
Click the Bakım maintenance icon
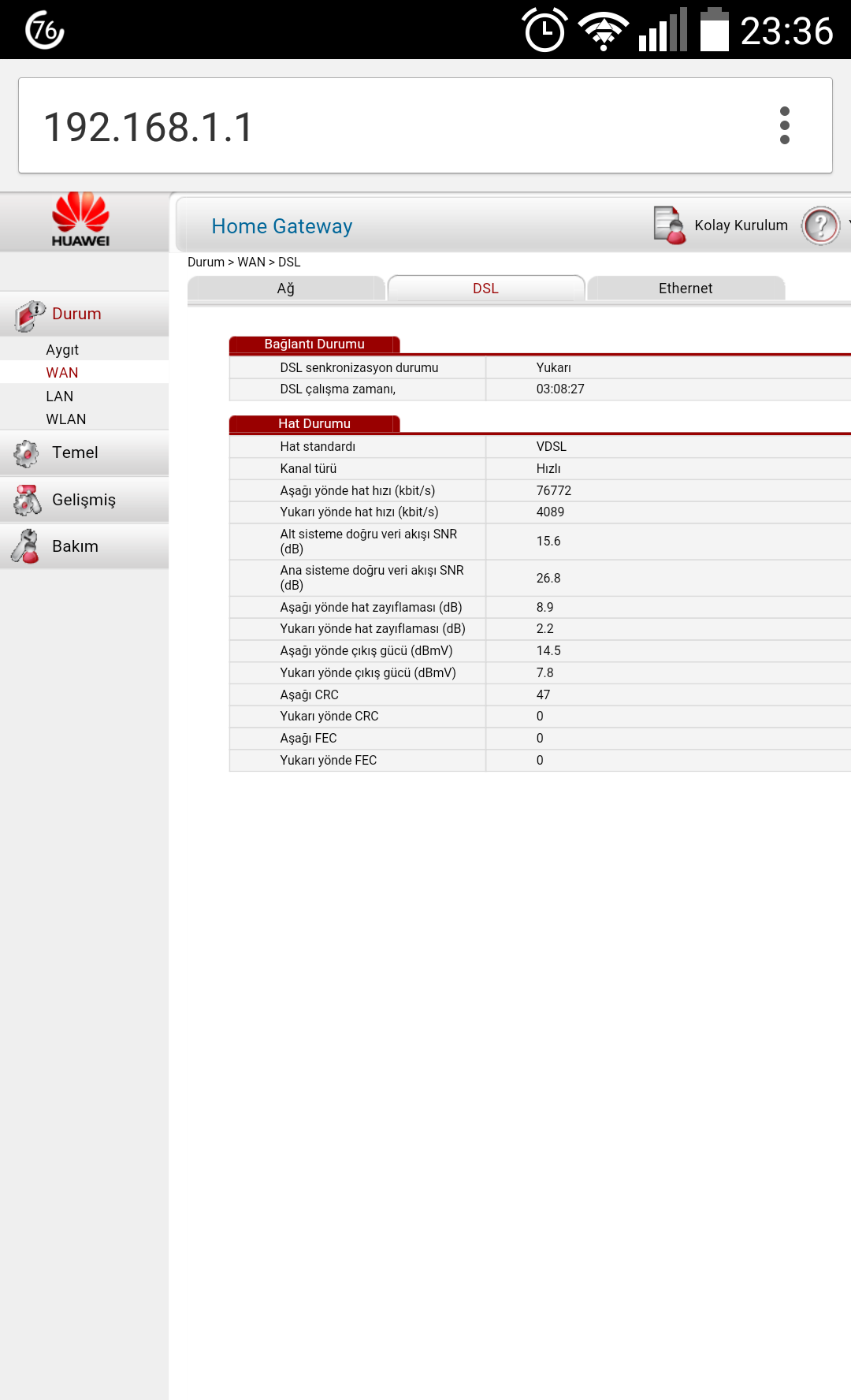pyautogui.click(x=25, y=546)
